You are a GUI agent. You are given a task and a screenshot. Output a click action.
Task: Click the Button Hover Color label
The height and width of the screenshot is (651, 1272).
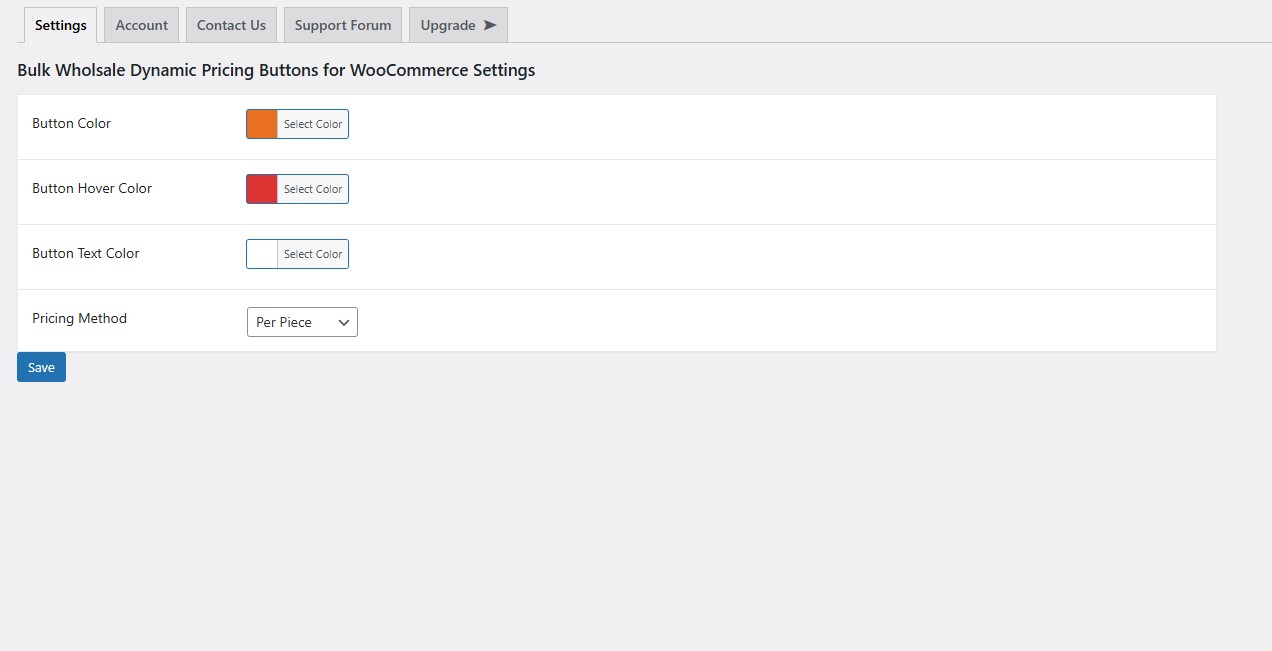[92, 188]
